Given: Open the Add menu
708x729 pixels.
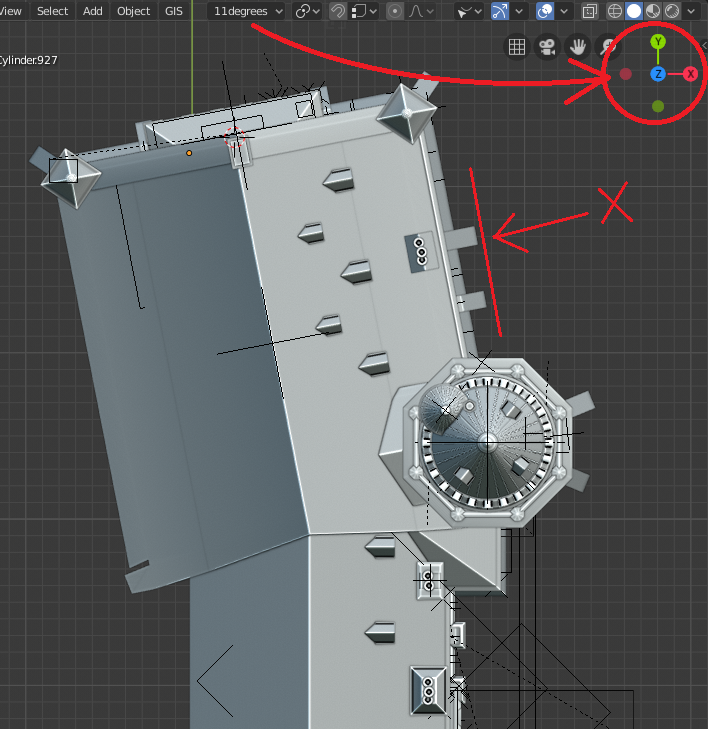Looking at the screenshot, I should pyautogui.click(x=93, y=11).
